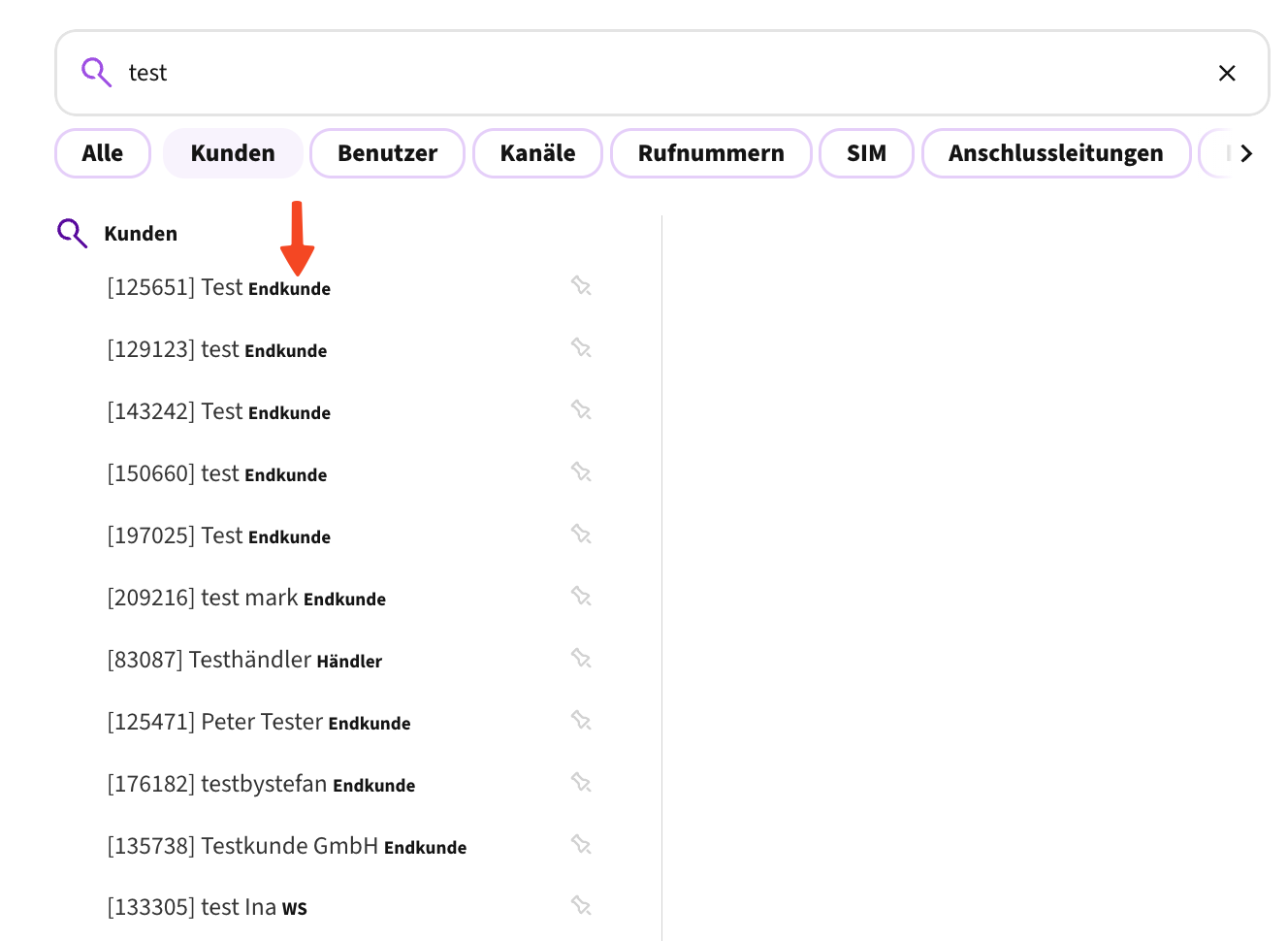Pin the customer [125651] Test
This screenshot has width=1288, height=941.
click(x=581, y=285)
